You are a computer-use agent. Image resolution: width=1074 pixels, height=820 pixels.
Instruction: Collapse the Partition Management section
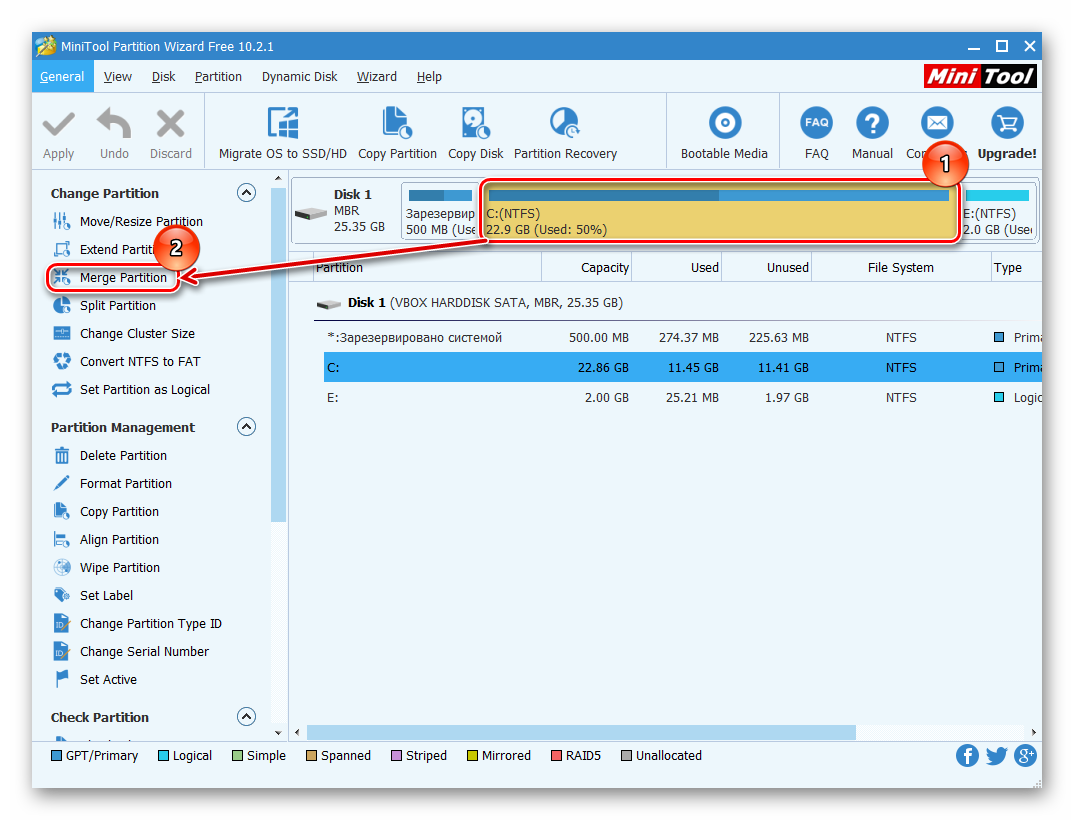(246, 427)
